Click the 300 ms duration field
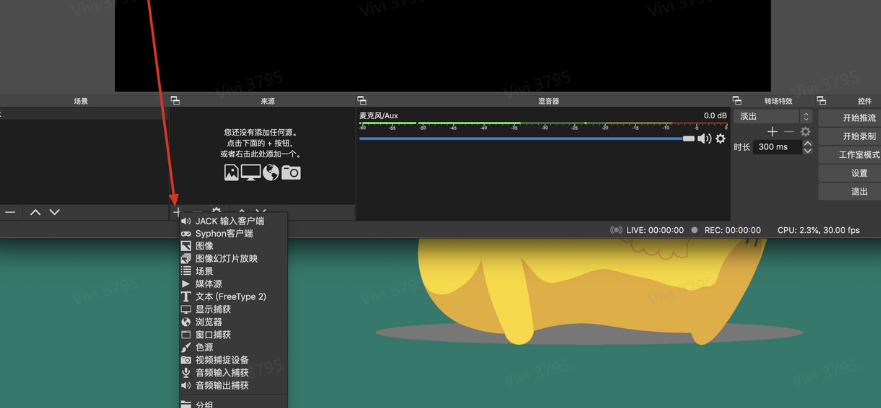Screen dimensions: 881x408 tap(778, 147)
